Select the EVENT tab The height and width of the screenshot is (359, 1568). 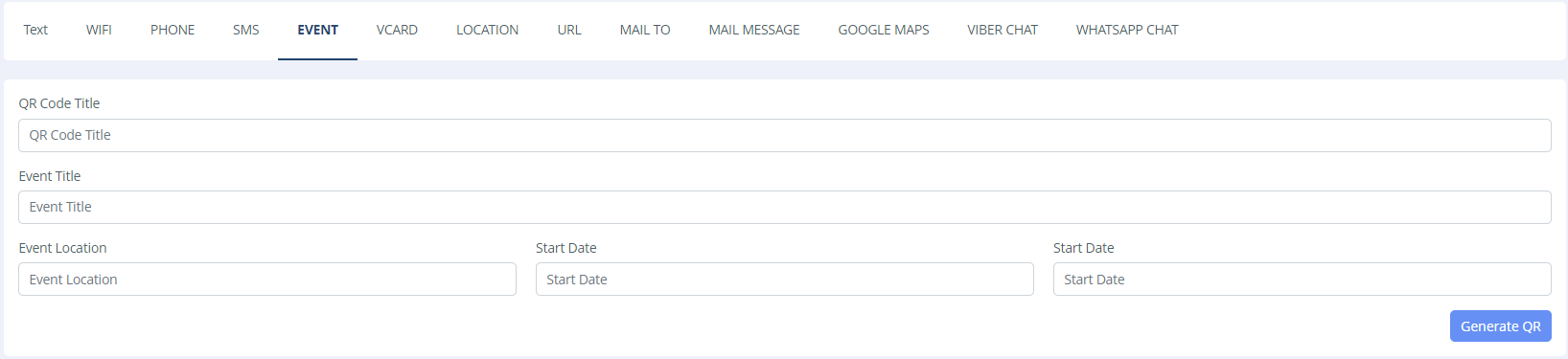coord(317,30)
